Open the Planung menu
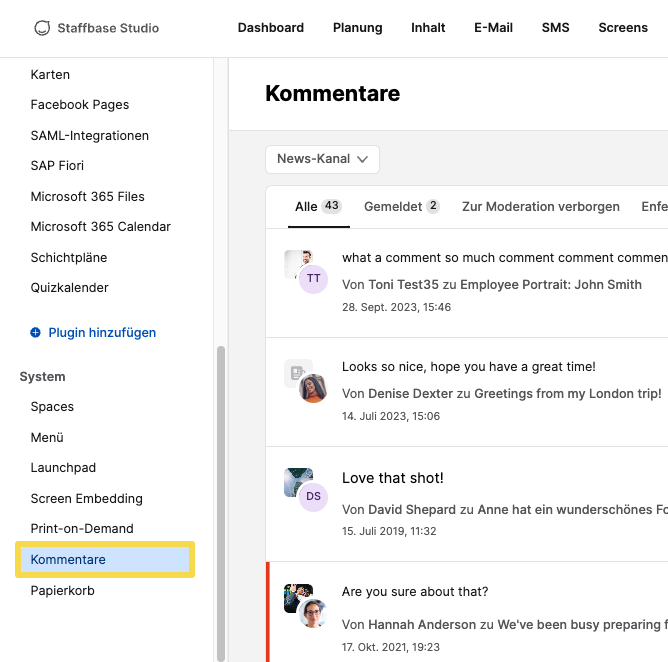The width and height of the screenshot is (668, 662). (x=357, y=28)
